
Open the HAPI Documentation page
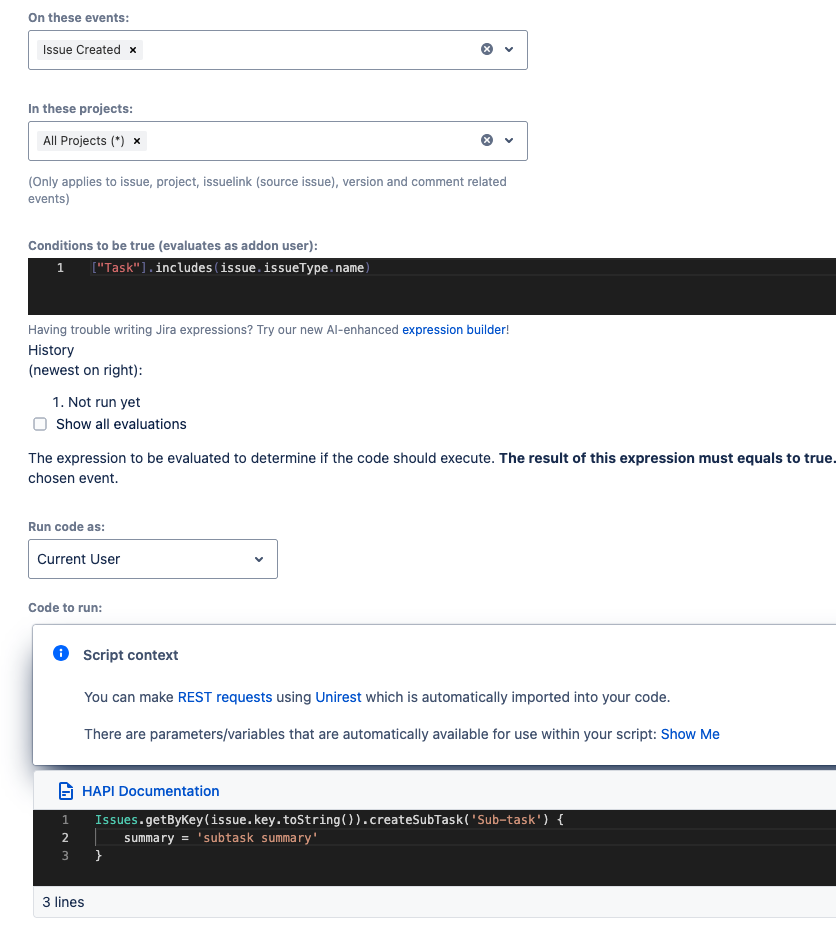(x=150, y=790)
